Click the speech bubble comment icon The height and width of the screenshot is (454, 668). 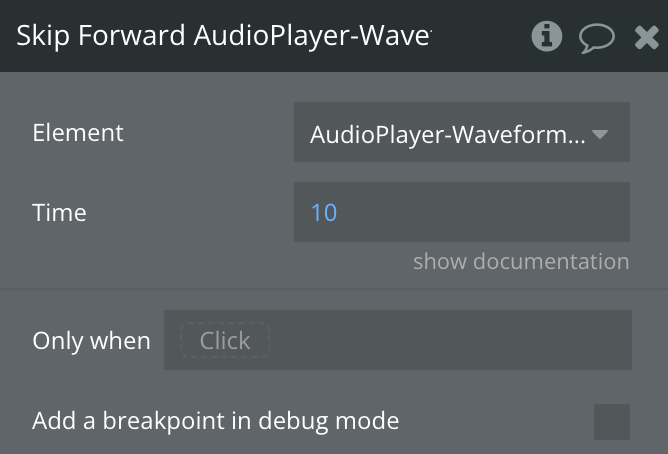[x=596, y=38]
